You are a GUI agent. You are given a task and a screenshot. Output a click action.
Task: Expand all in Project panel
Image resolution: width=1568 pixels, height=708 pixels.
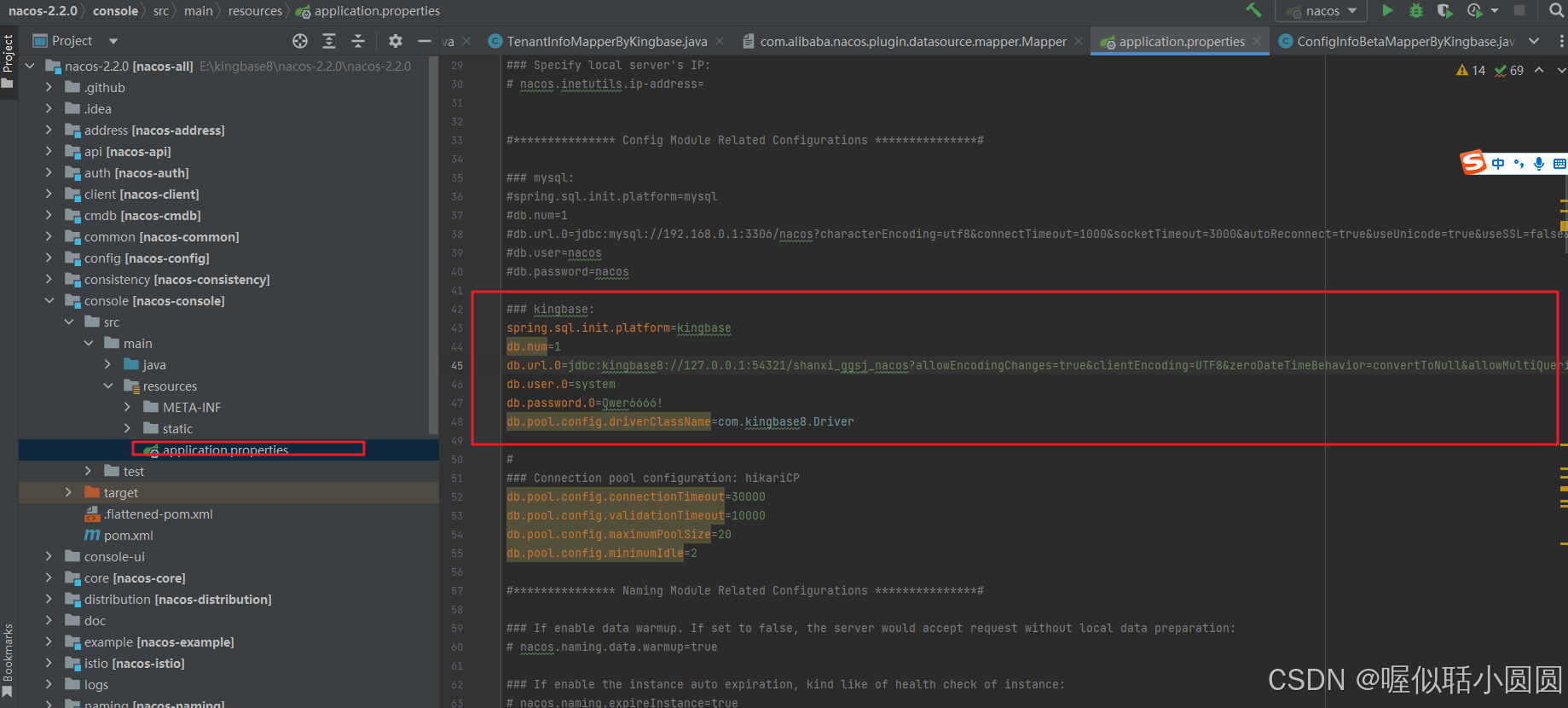click(x=329, y=41)
